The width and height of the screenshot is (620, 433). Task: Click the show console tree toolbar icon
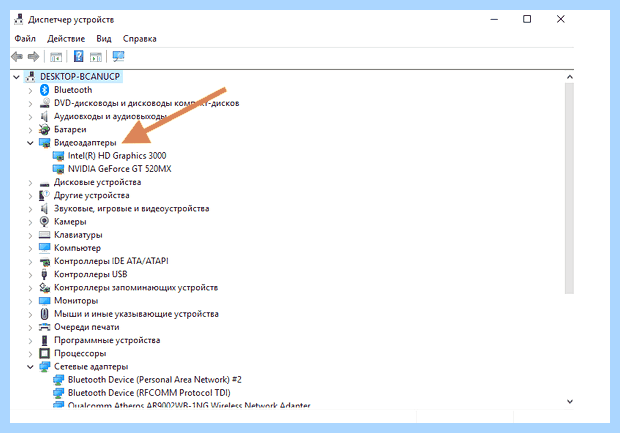(56, 57)
